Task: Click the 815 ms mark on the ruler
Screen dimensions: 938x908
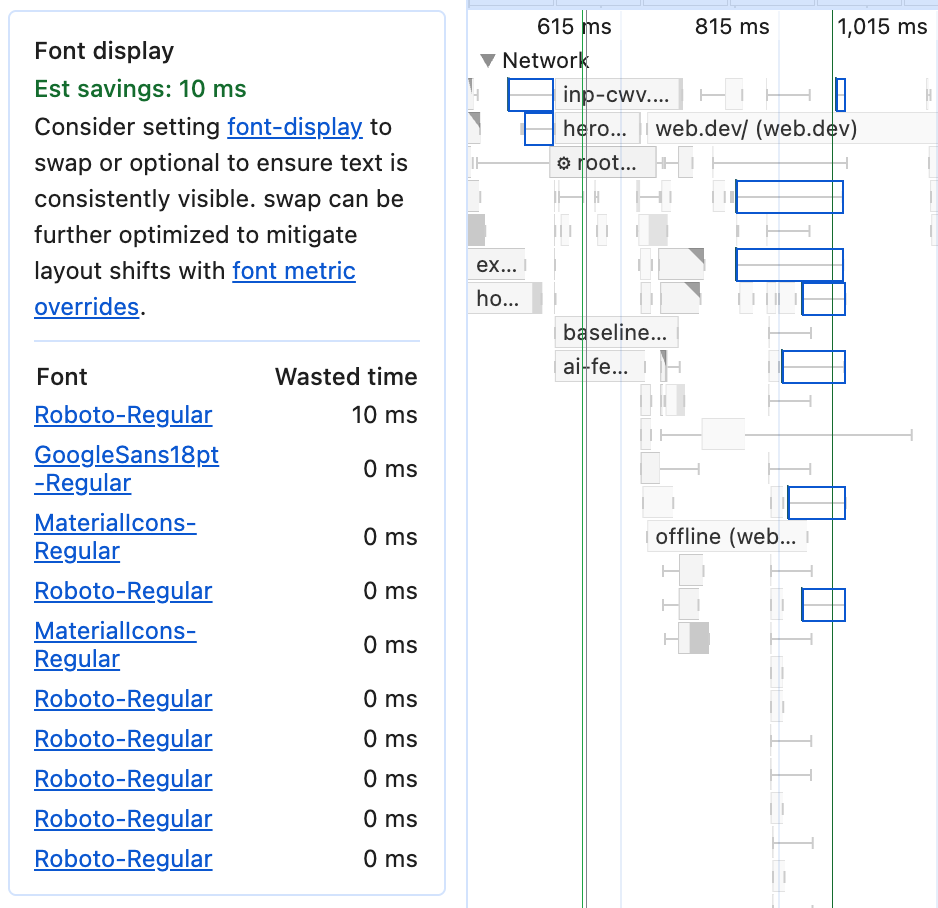Action: pos(731,27)
